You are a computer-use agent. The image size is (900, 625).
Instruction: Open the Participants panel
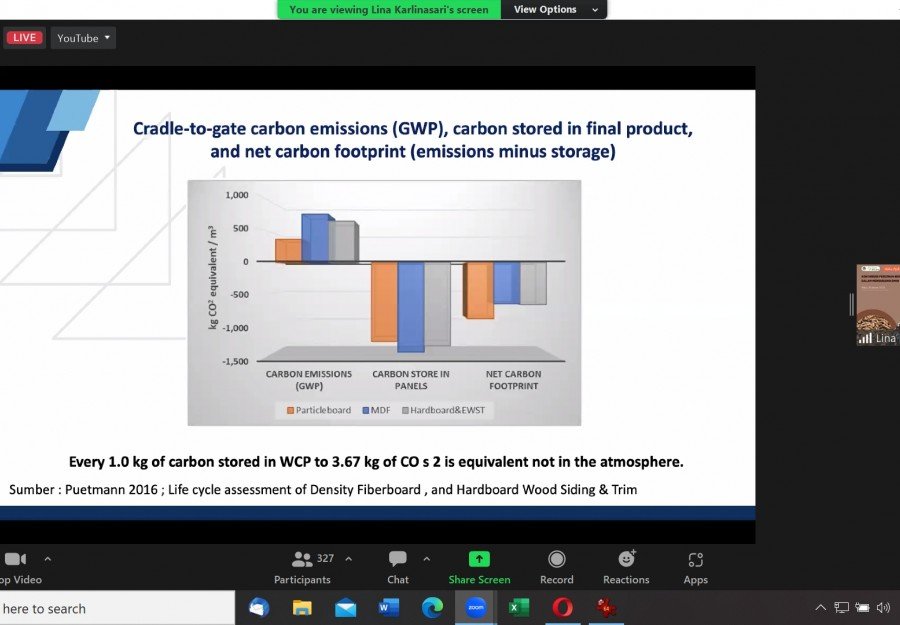pyautogui.click(x=302, y=568)
